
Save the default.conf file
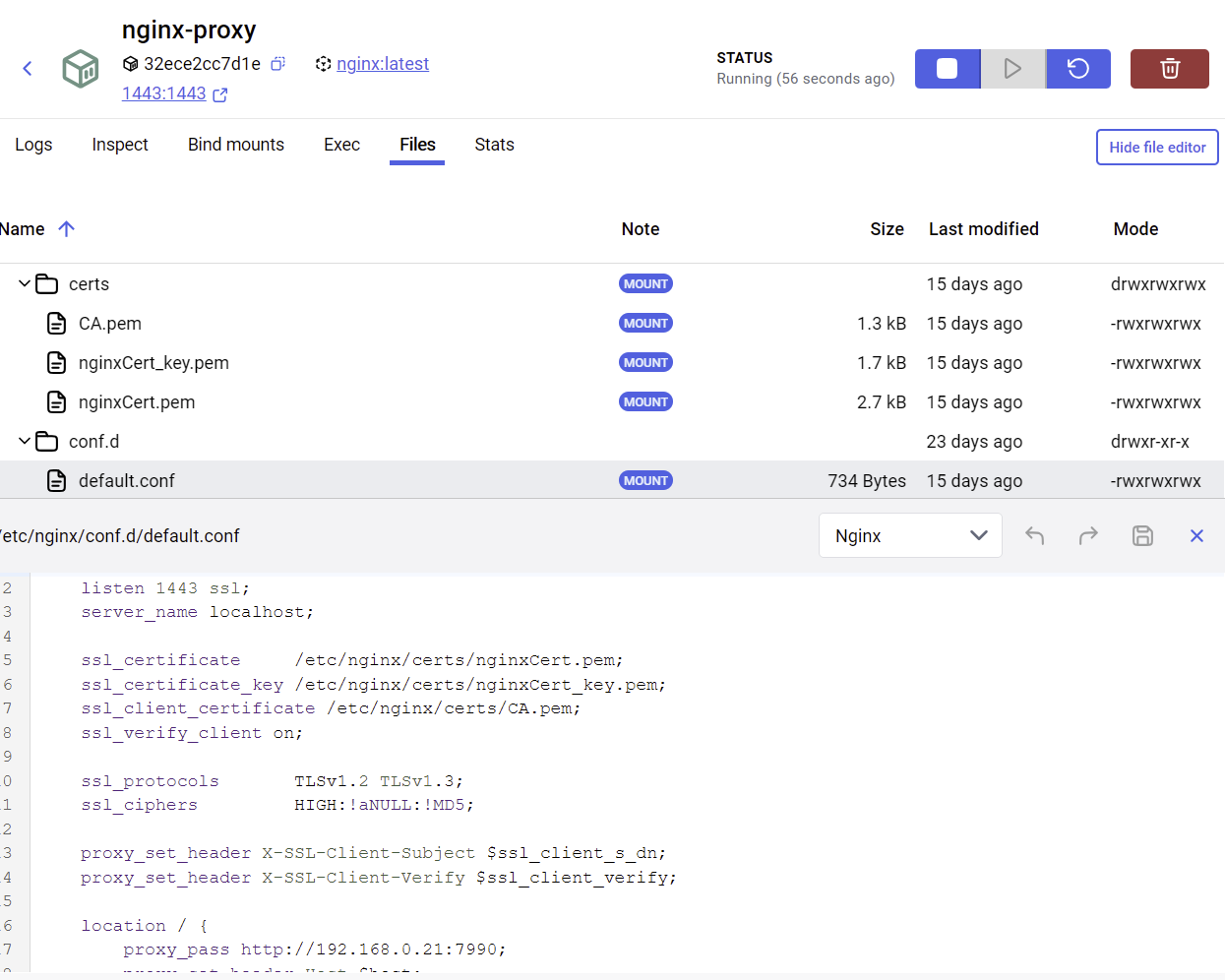click(1142, 535)
